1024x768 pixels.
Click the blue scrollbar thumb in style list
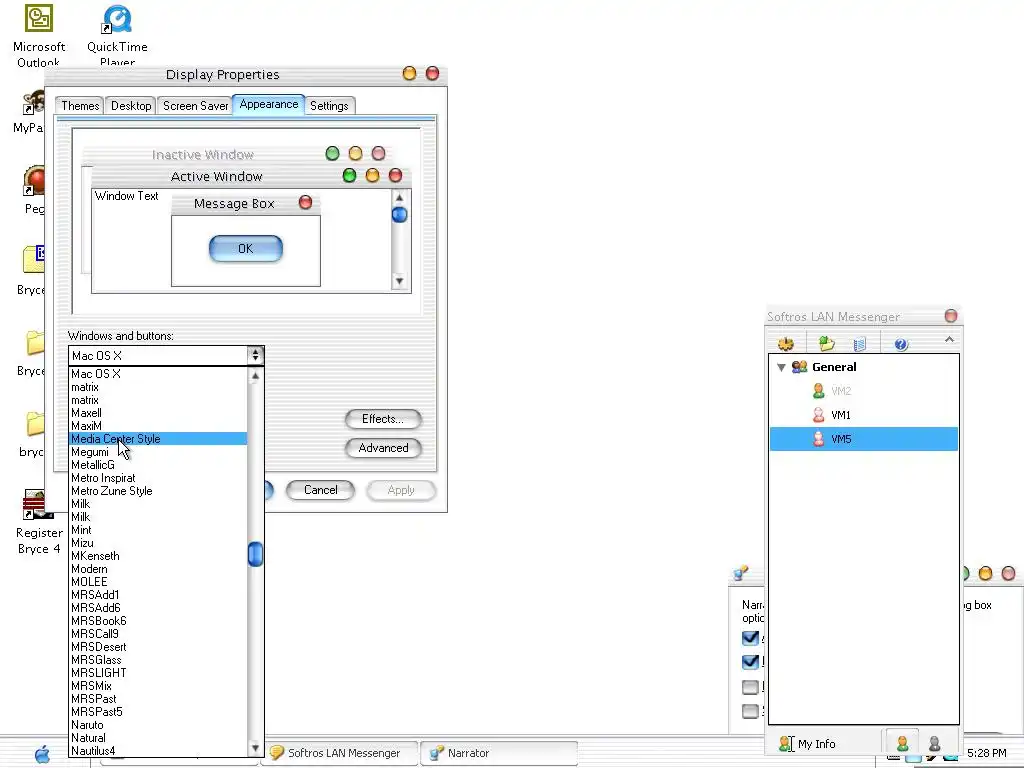tap(255, 554)
